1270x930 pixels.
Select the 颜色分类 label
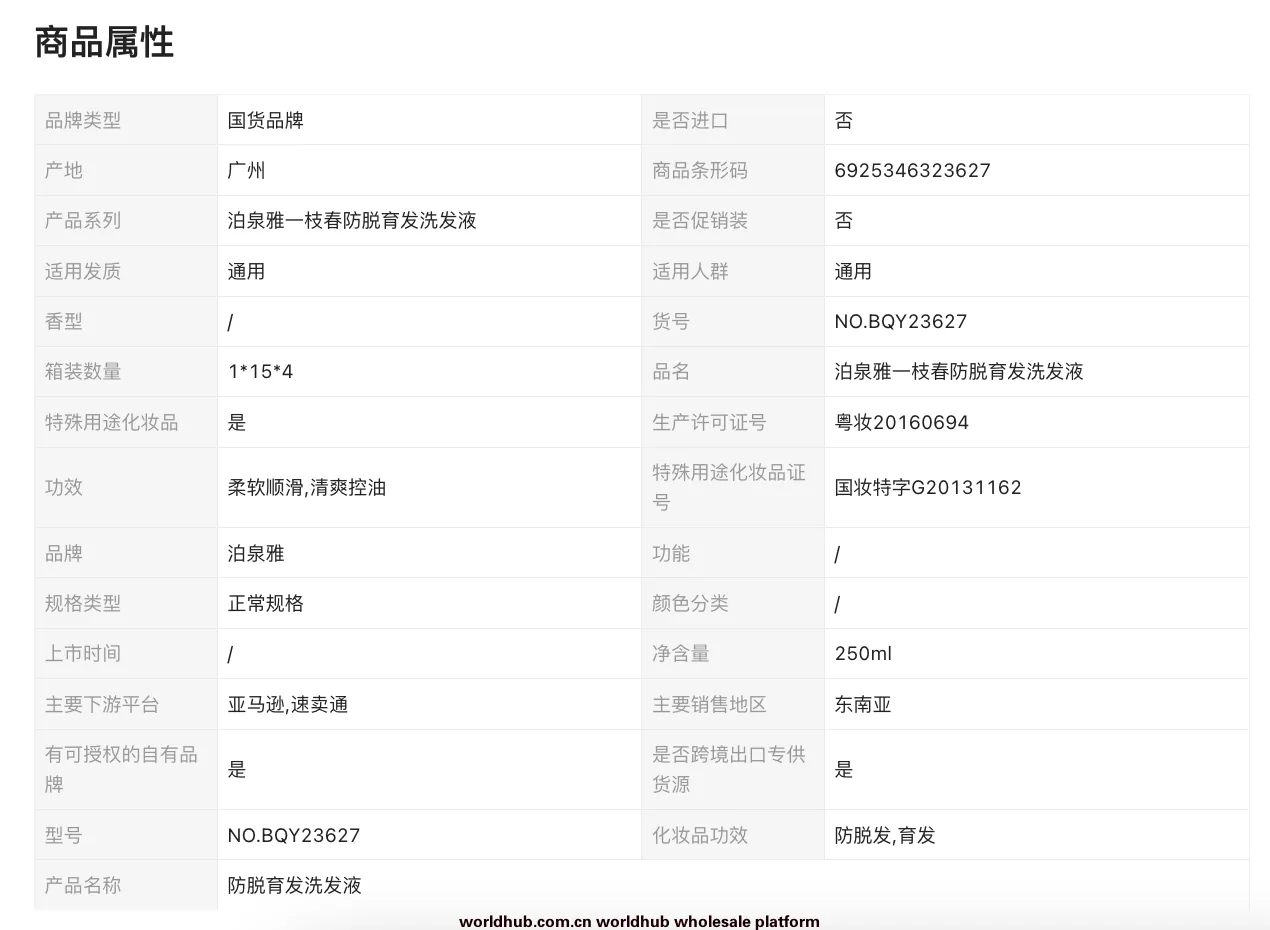coord(690,603)
